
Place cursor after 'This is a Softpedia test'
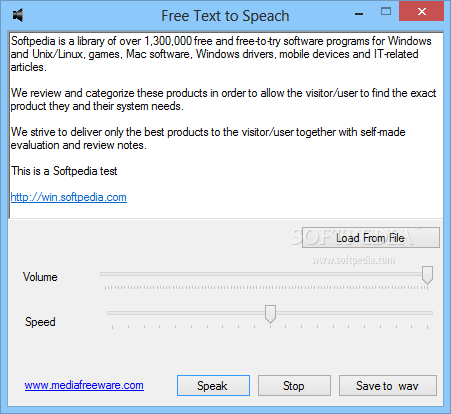(118, 171)
